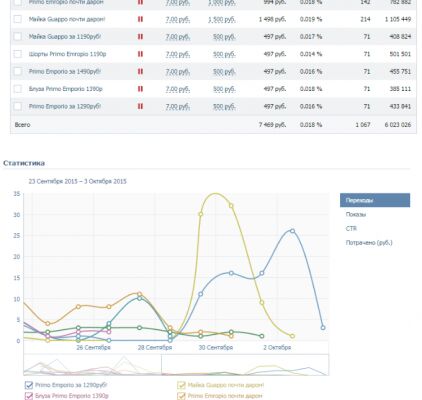Edit 7.00 руб. price for Primo Emporio за 1290руб!
Image resolution: width=422 pixels, height=400 pixels.
(x=178, y=107)
